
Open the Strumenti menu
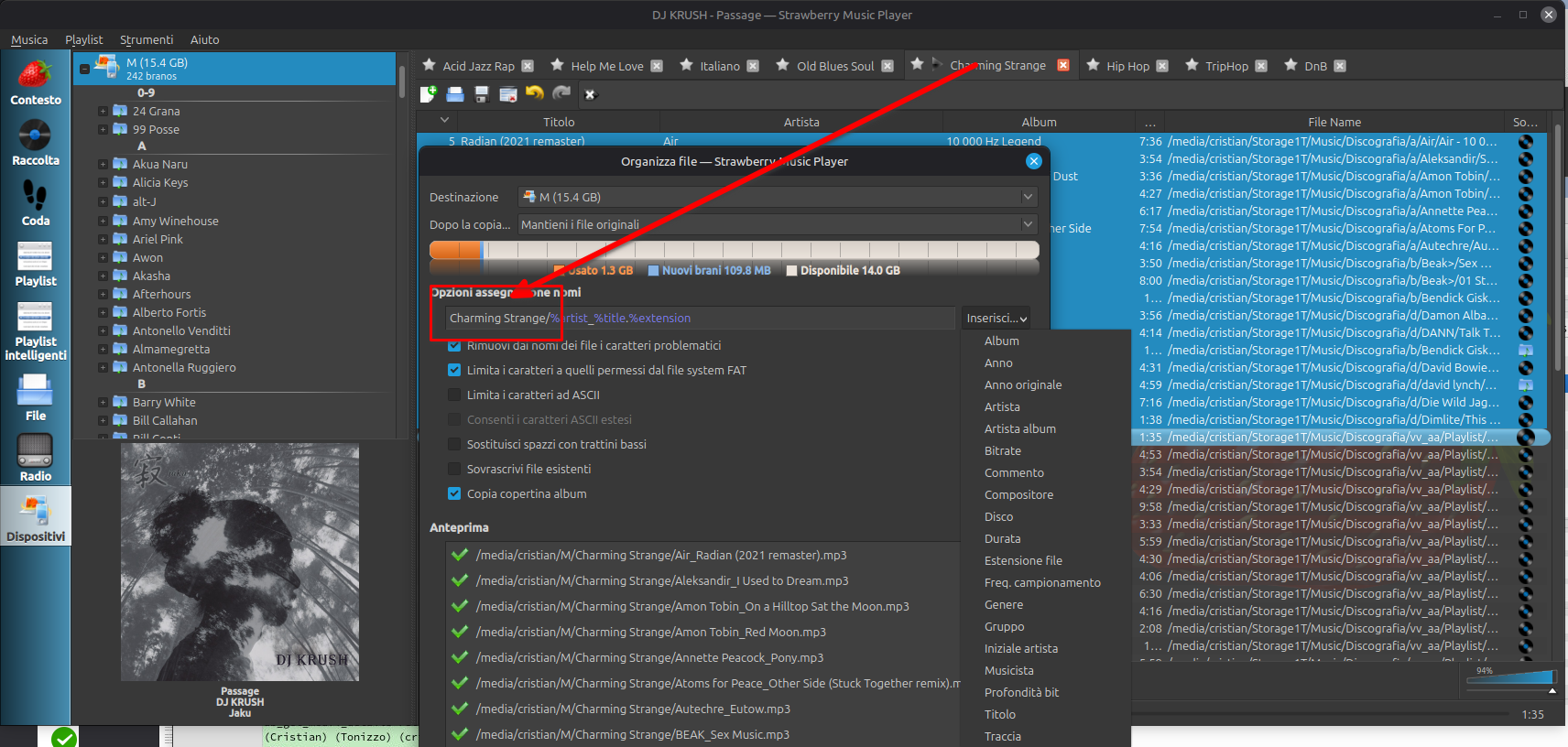[x=146, y=39]
